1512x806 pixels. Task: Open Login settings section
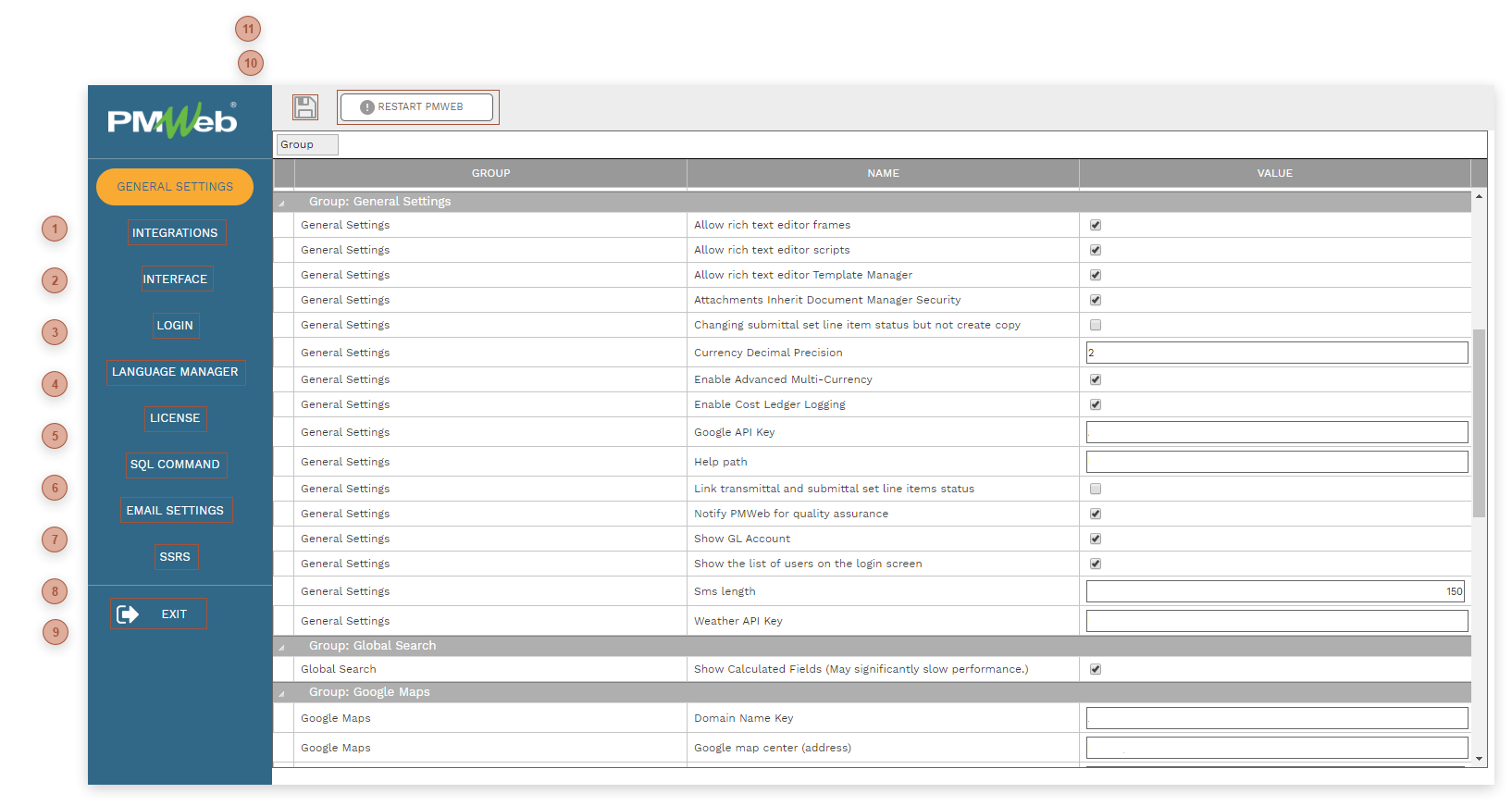[x=175, y=326]
